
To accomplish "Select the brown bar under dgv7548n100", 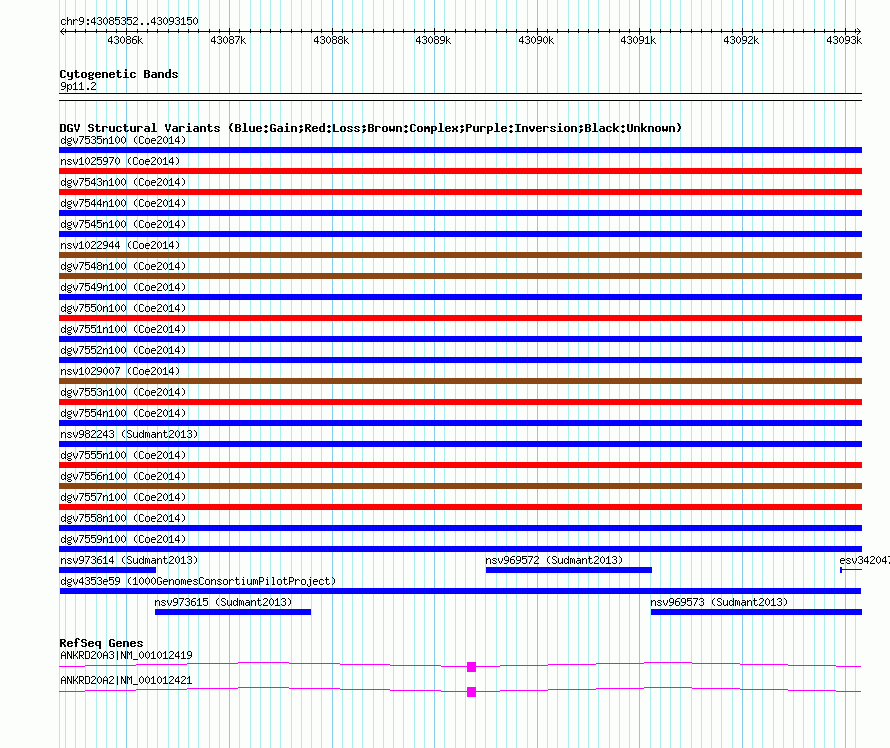I will [x=460, y=276].
